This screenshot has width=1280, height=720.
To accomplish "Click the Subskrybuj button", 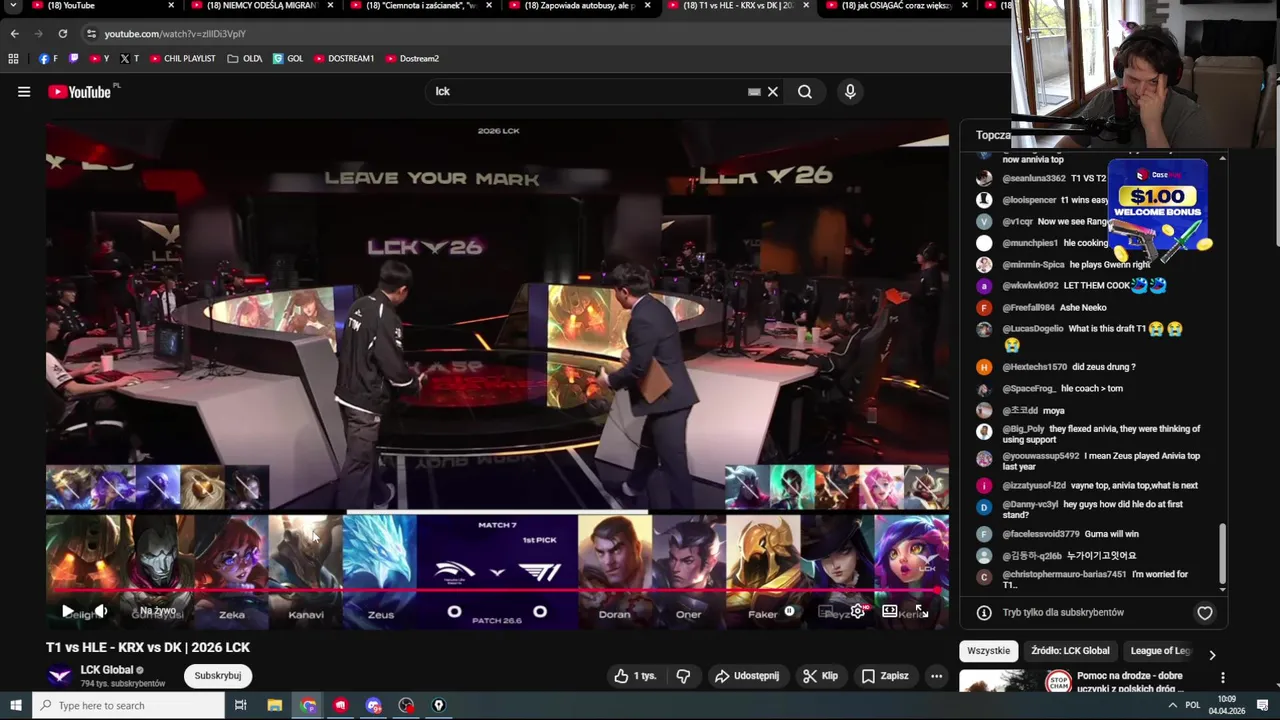I will (218, 676).
